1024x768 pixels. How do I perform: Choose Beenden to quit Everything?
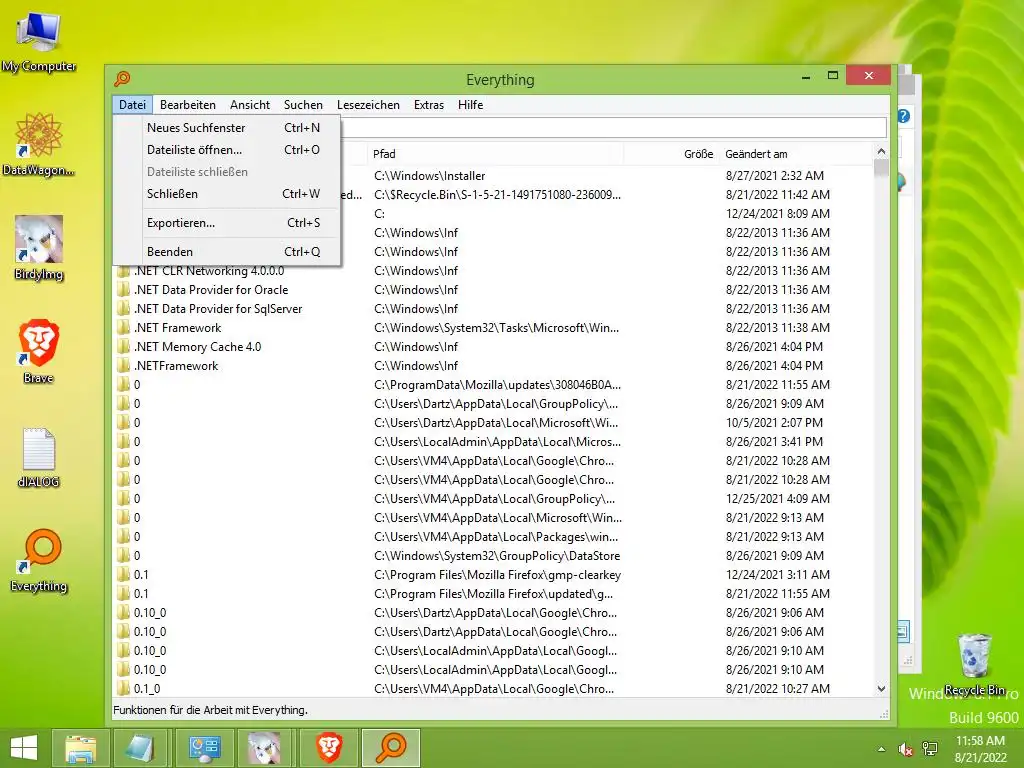coord(227,251)
